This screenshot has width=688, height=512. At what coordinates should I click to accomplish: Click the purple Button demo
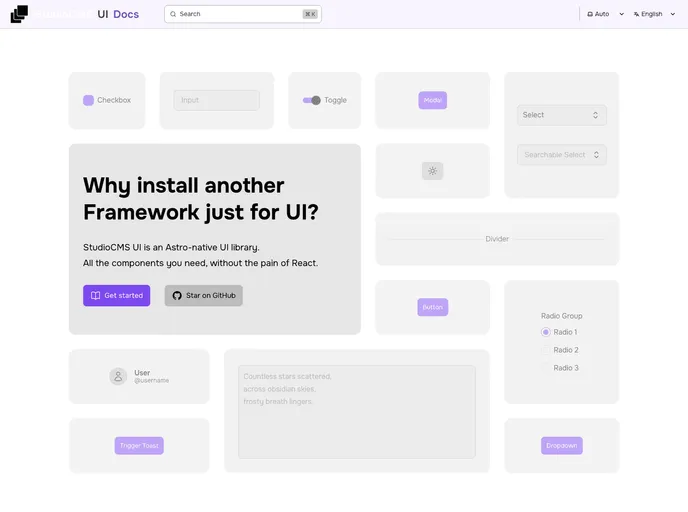coord(433,307)
